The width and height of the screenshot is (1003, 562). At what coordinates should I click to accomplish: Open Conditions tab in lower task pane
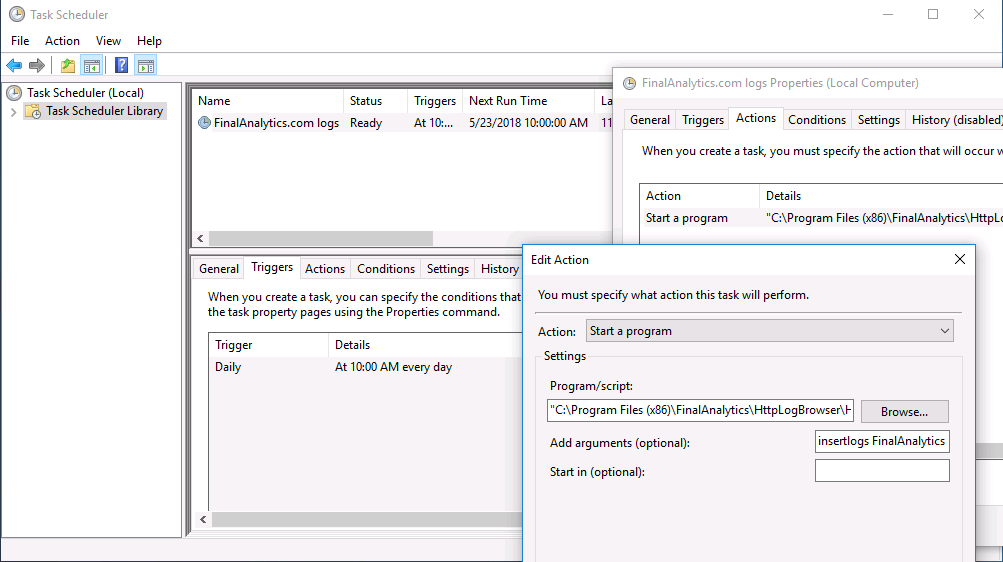pos(386,269)
